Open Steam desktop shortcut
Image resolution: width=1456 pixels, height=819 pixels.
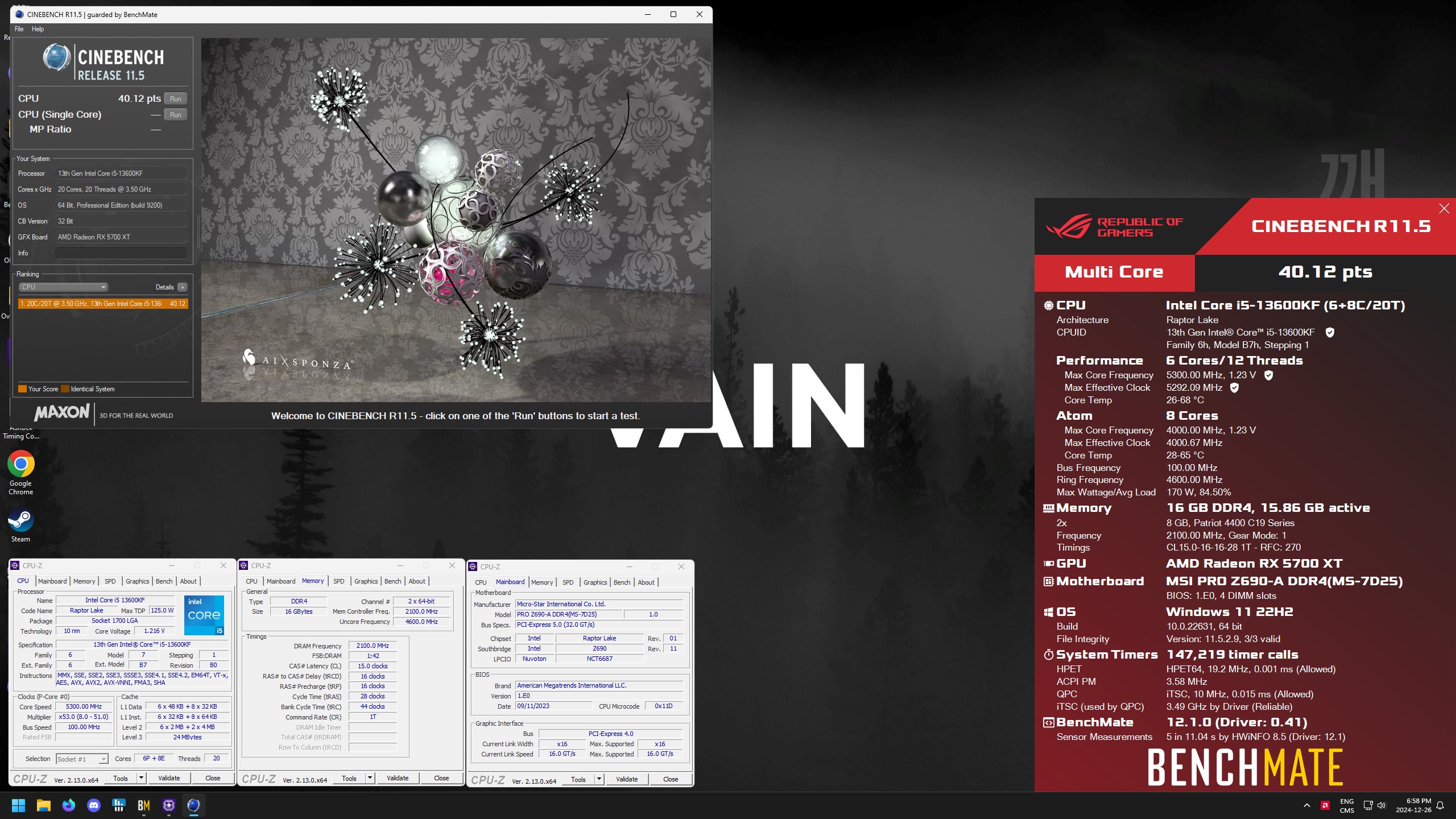tap(20, 525)
